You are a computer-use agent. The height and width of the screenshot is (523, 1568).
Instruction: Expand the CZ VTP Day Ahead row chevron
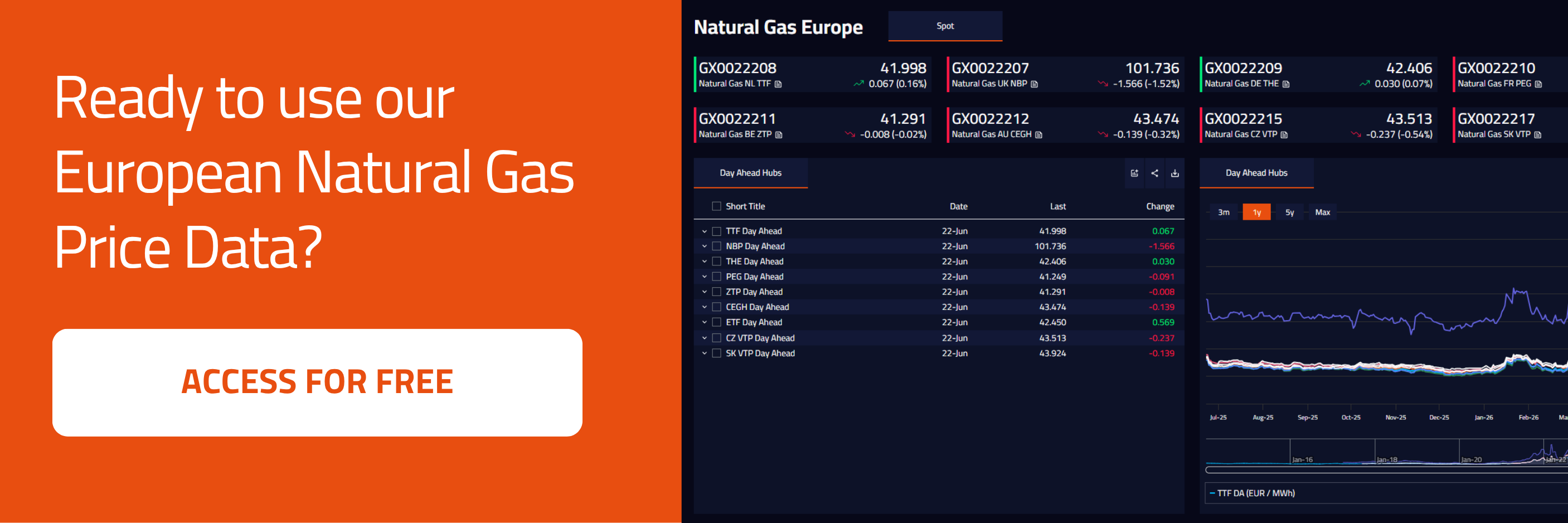coord(704,338)
